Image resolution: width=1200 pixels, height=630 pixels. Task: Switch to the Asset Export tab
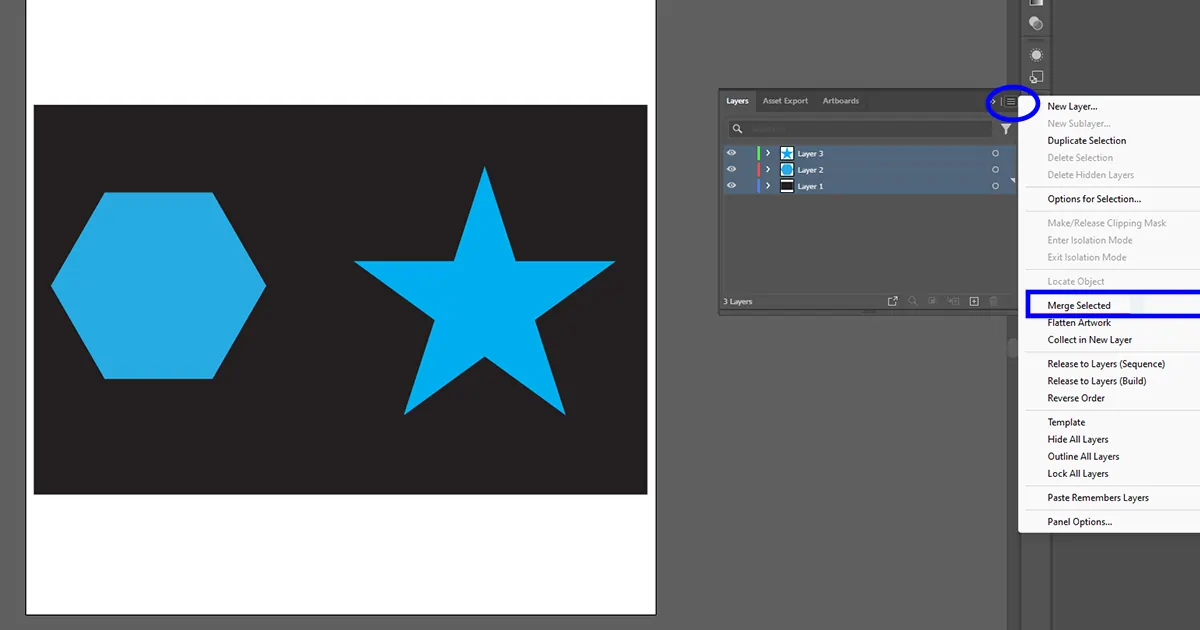coord(786,101)
